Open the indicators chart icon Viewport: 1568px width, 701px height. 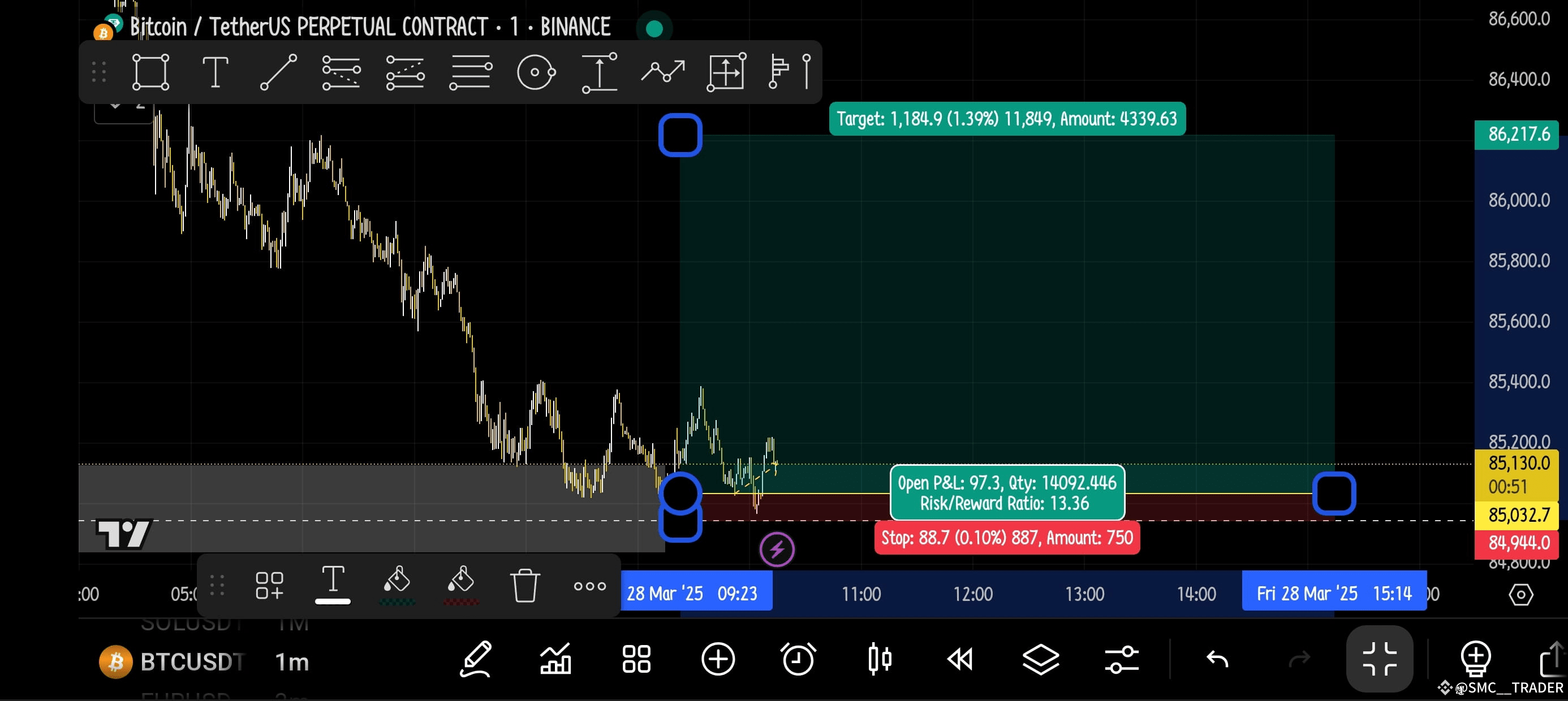pyautogui.click(x=555, y=659)
